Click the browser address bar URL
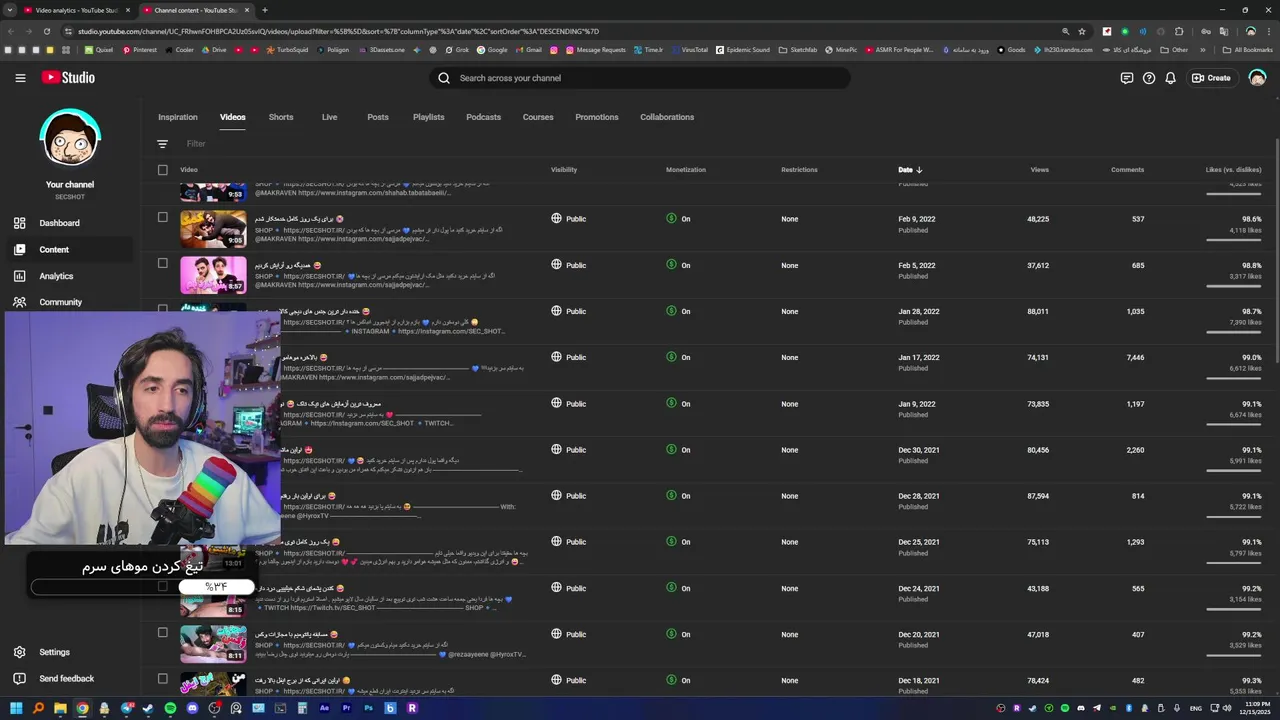Screen dimensions: 1280x720 [338, 31]
